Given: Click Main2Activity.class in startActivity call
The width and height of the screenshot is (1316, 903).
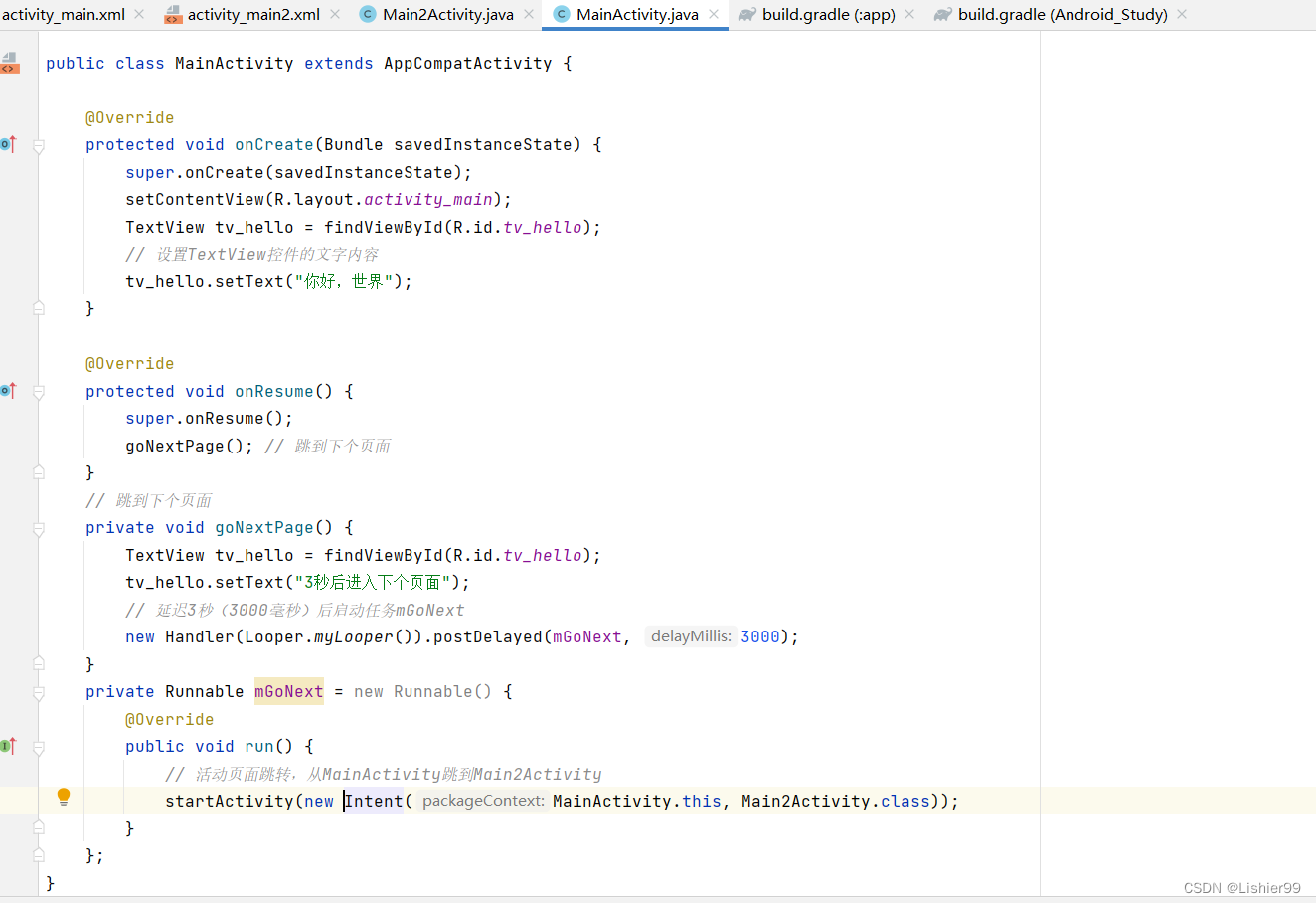Looking at the screenshot, I should (x=836, y=801).
